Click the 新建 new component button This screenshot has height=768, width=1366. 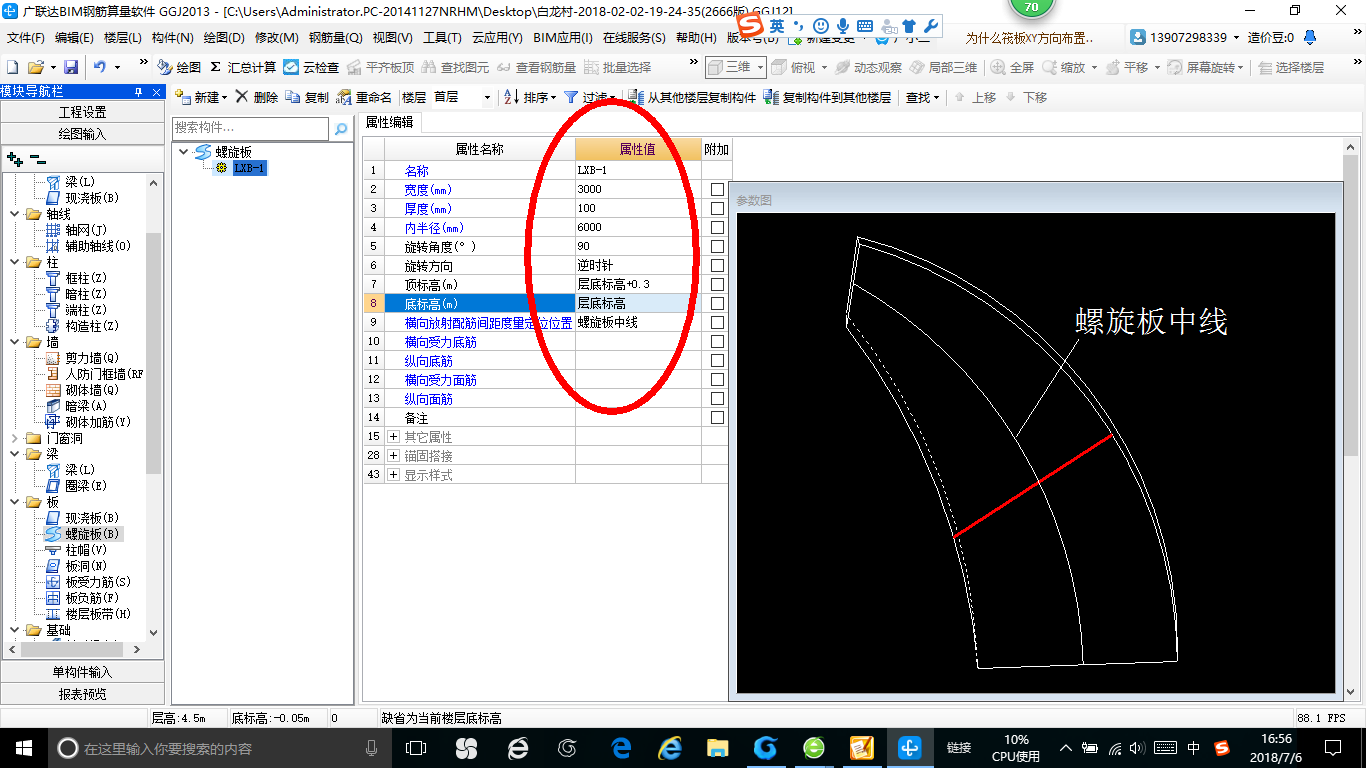tap(200, 97)
